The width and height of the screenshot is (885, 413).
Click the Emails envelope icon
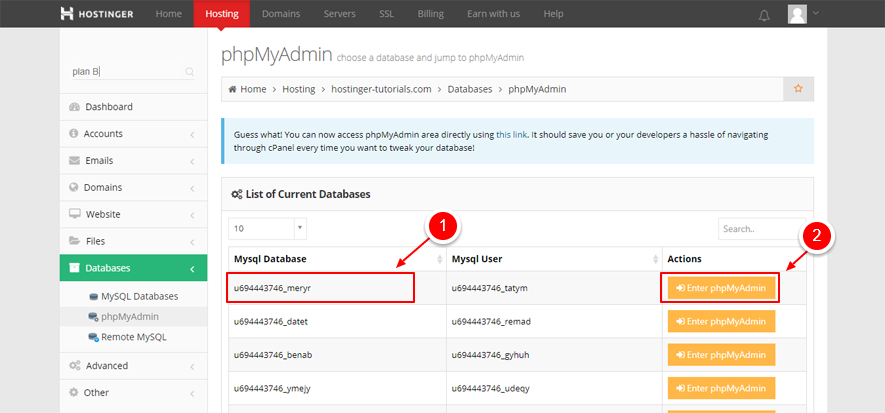click(x=75, y=161)
